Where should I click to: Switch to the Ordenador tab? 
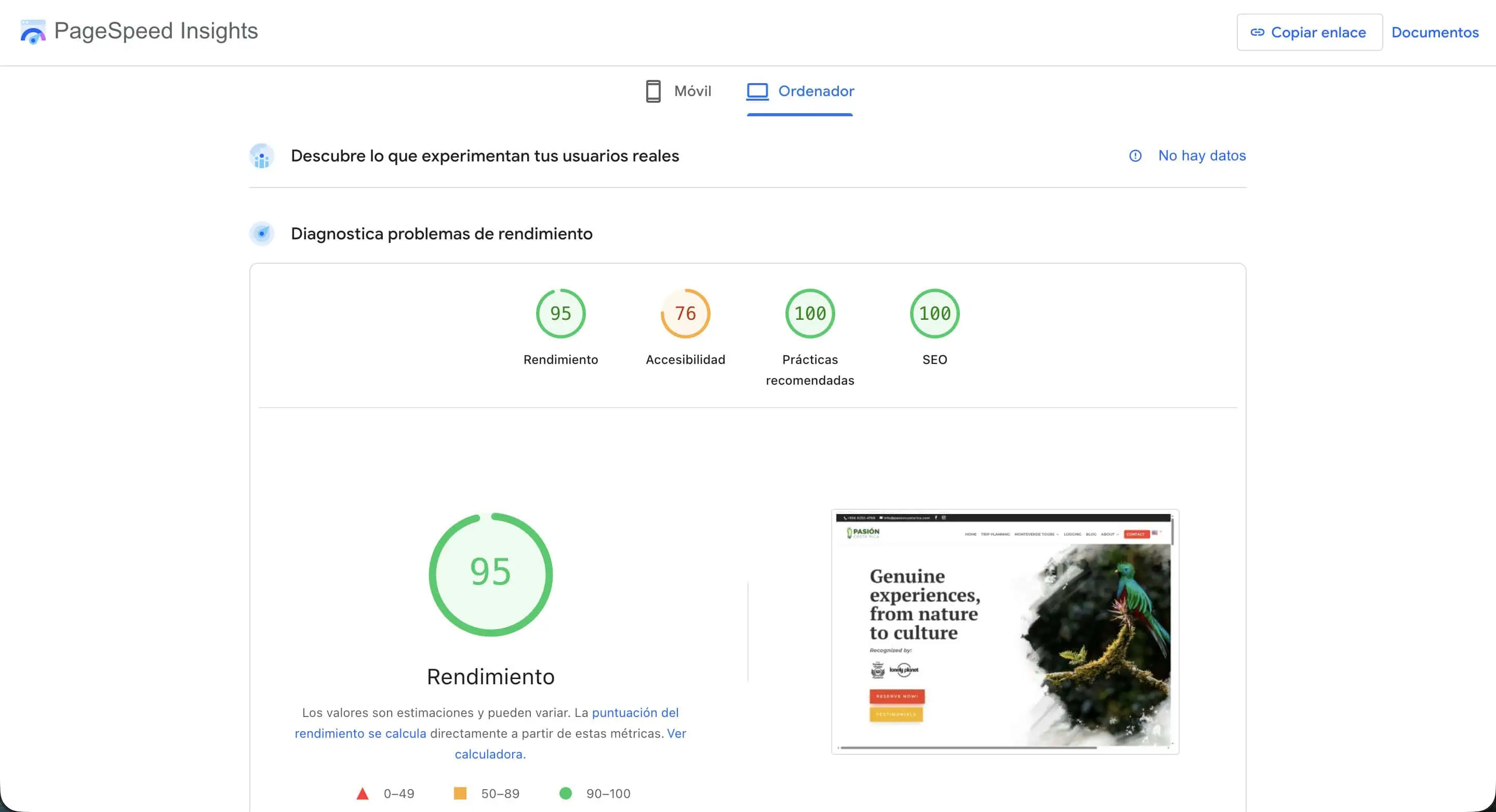coord(816,91)
